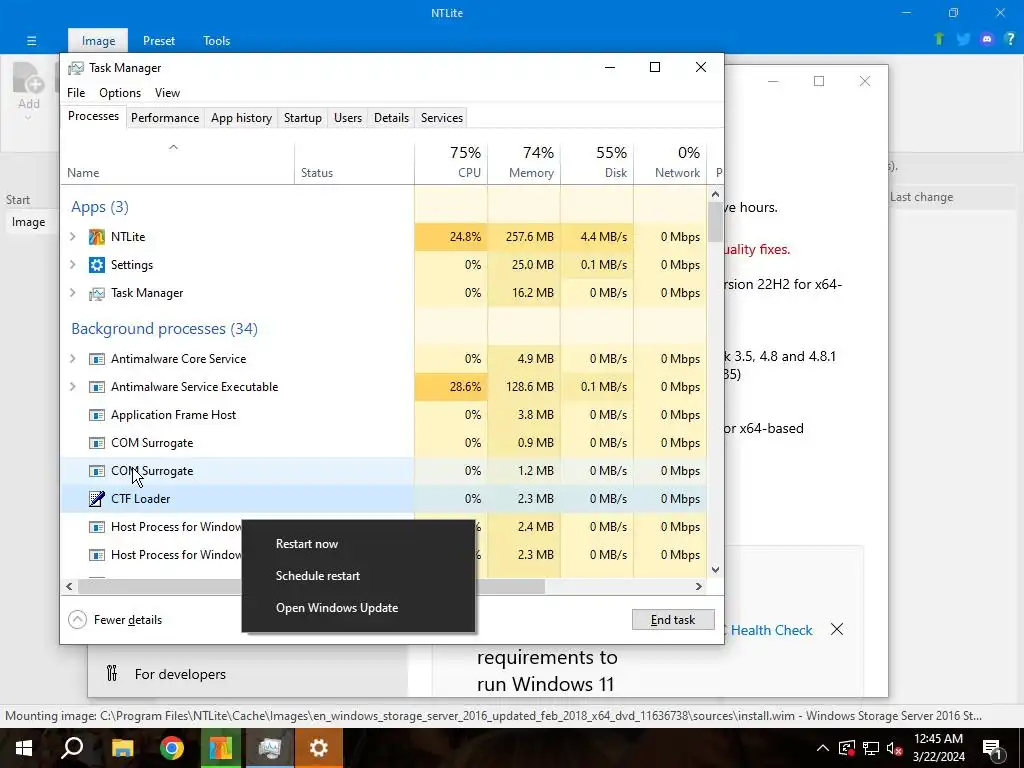Expand Antimalware Core Service group

point(73,359)
